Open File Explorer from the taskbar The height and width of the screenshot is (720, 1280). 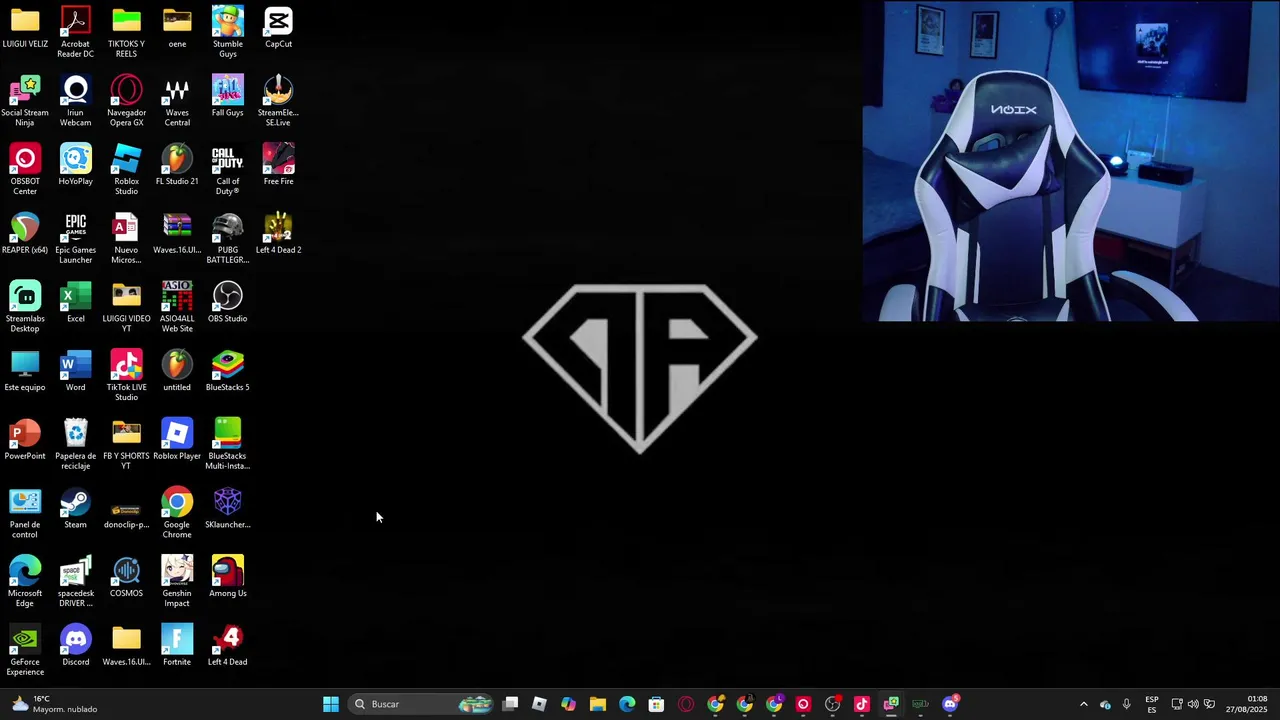click(597, 704)
